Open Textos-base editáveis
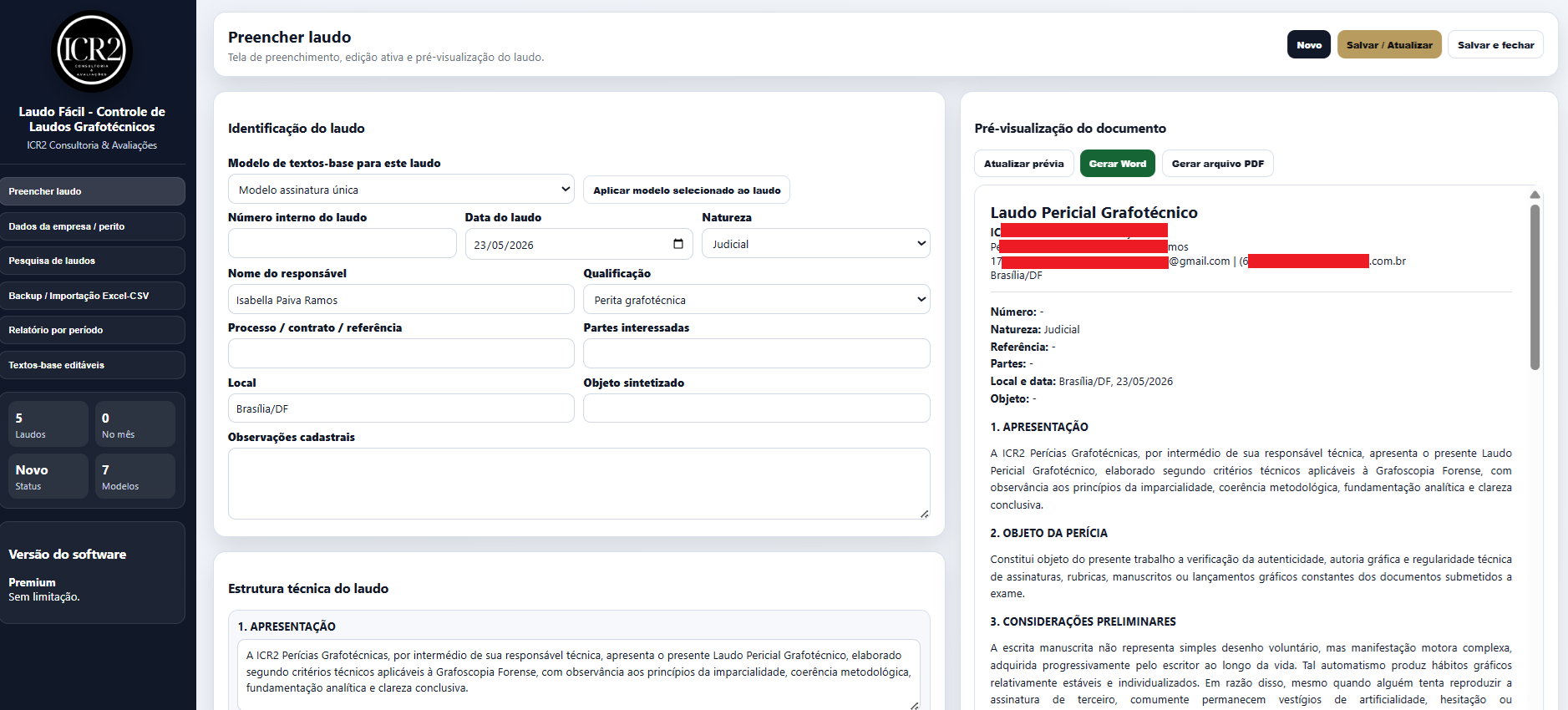This screenshot has height=710, width=1568. coord(93,365)
